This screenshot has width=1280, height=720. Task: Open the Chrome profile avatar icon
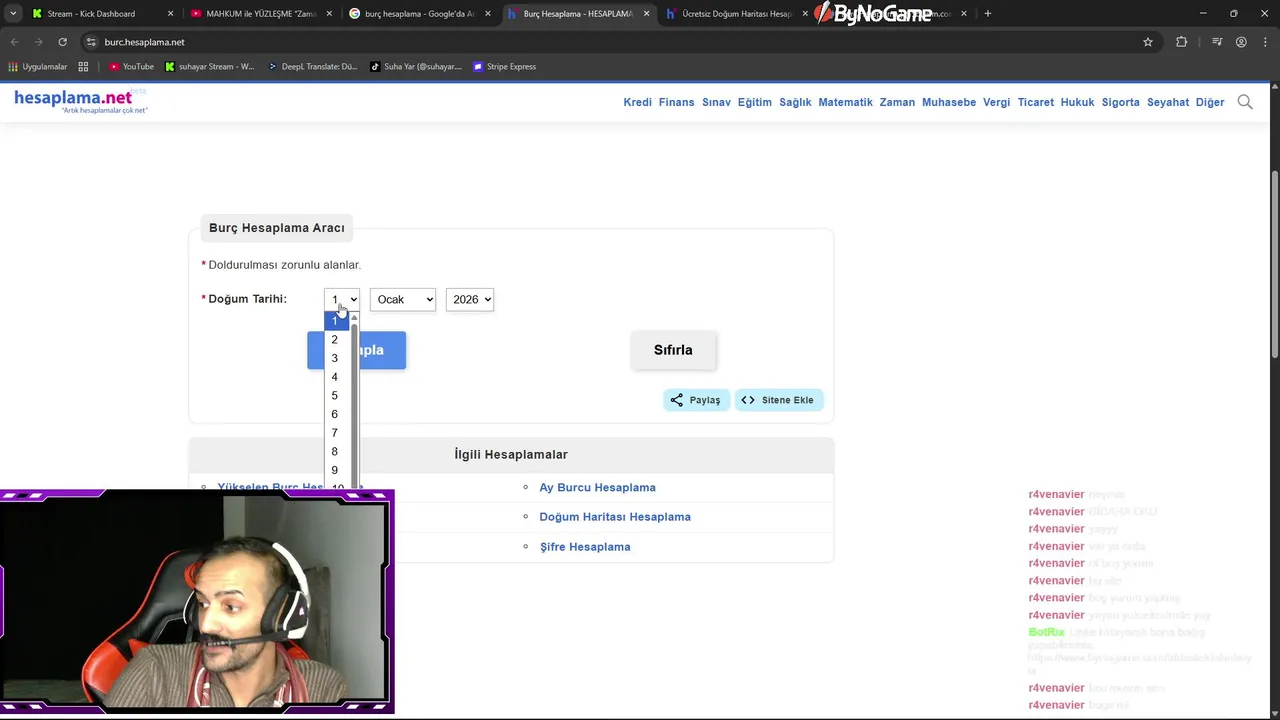pyautogui.click(x=1241, y=42)
